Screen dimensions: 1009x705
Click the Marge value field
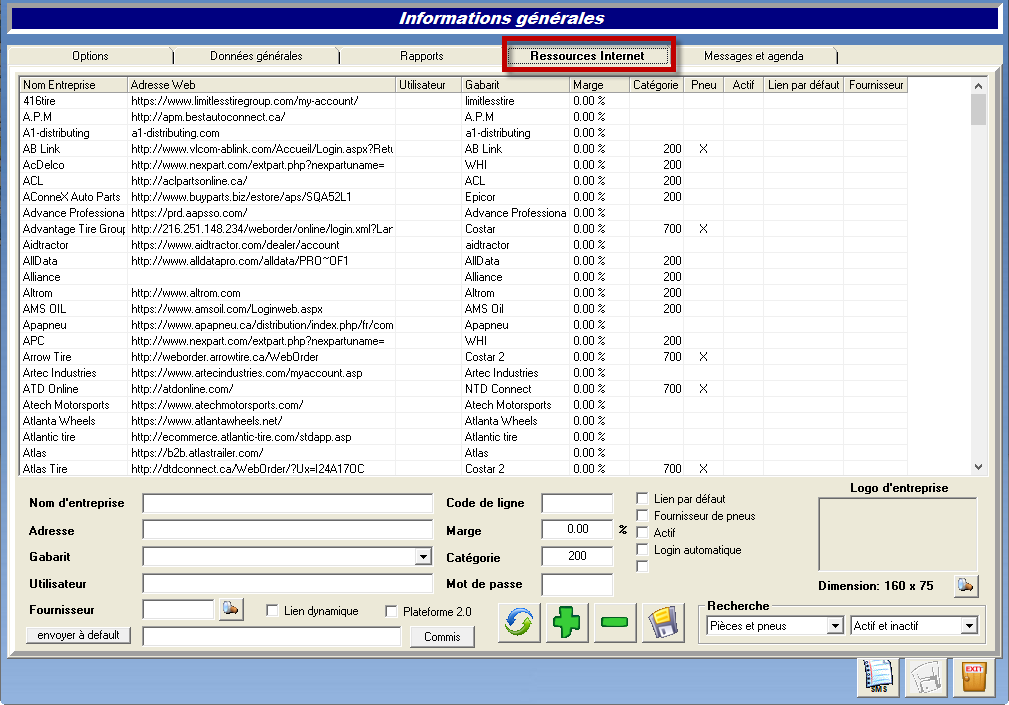577,529
